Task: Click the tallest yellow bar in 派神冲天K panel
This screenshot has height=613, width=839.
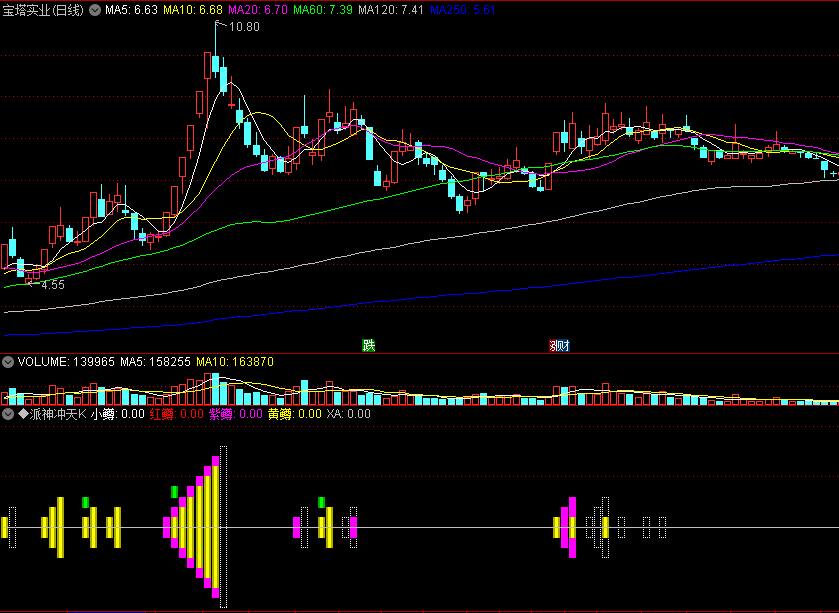Action: click(216, 527)
